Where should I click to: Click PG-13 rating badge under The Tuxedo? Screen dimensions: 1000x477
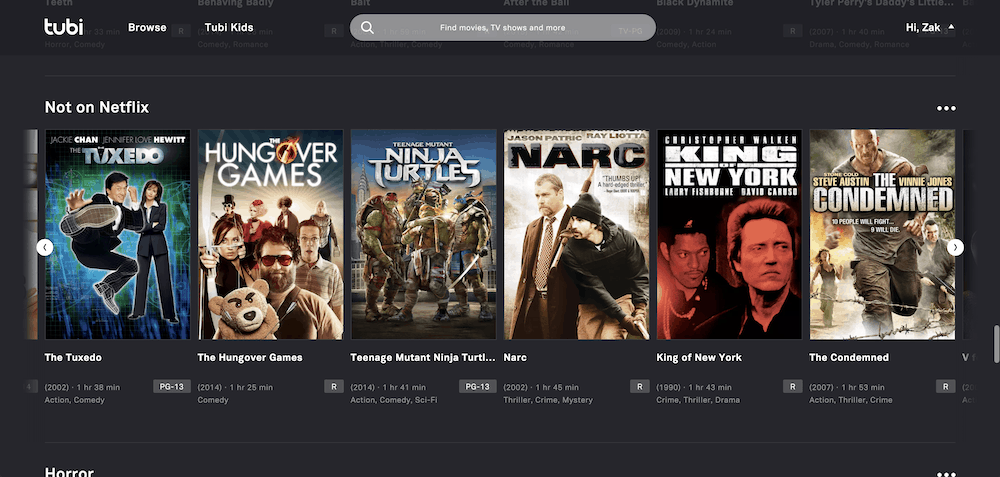click(172, 386)
